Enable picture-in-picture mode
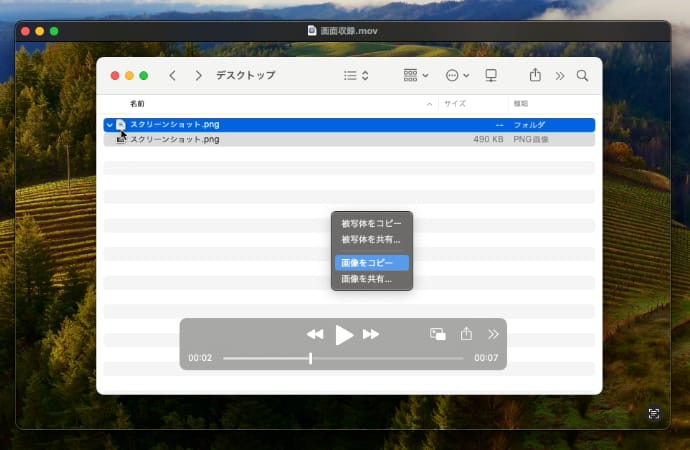 [x=437, y=334]
